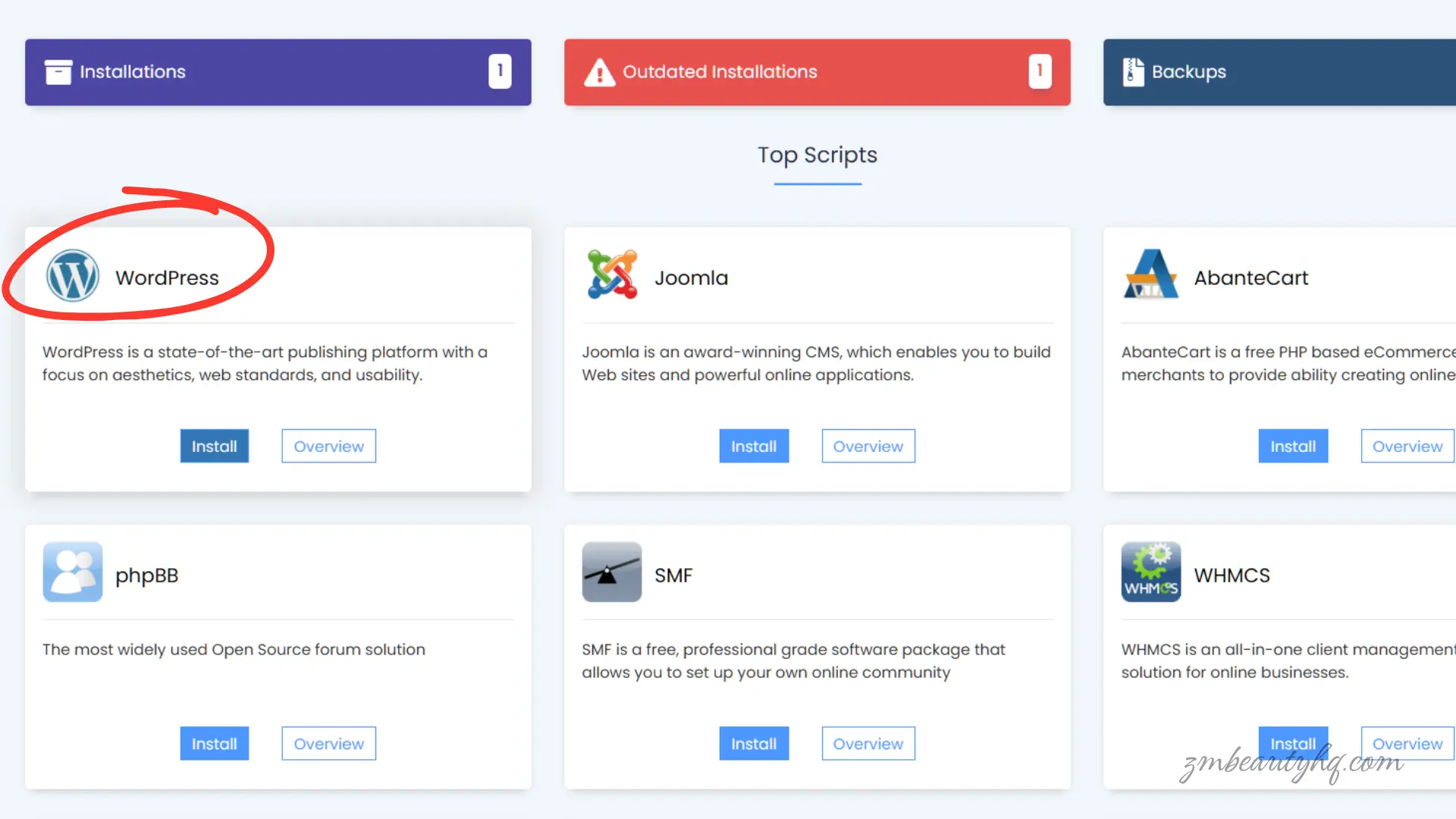
Task: Install Joomla
Action: 754,446
